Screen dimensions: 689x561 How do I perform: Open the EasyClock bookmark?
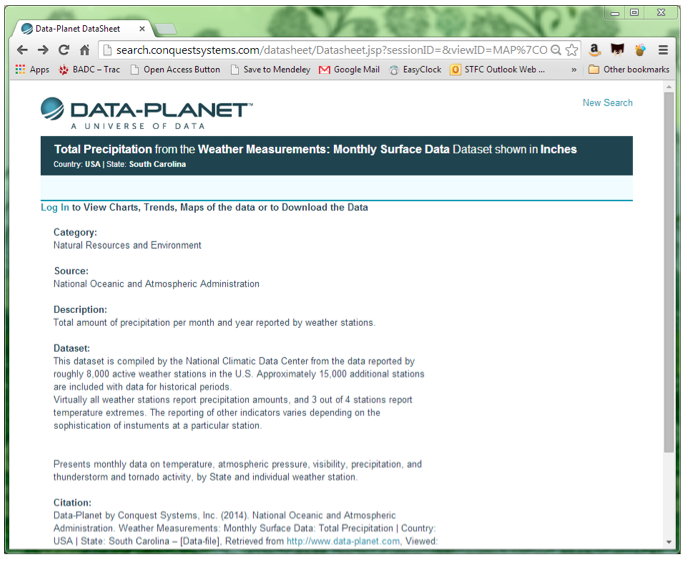[415, 69]
